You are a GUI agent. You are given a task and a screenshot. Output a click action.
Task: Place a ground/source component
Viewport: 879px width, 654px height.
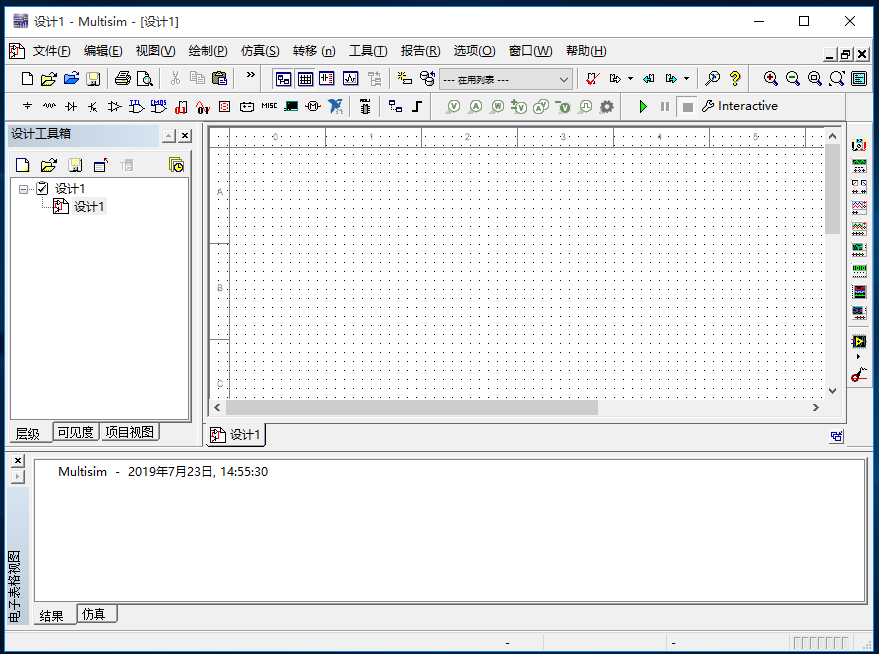tap(27, 106)
